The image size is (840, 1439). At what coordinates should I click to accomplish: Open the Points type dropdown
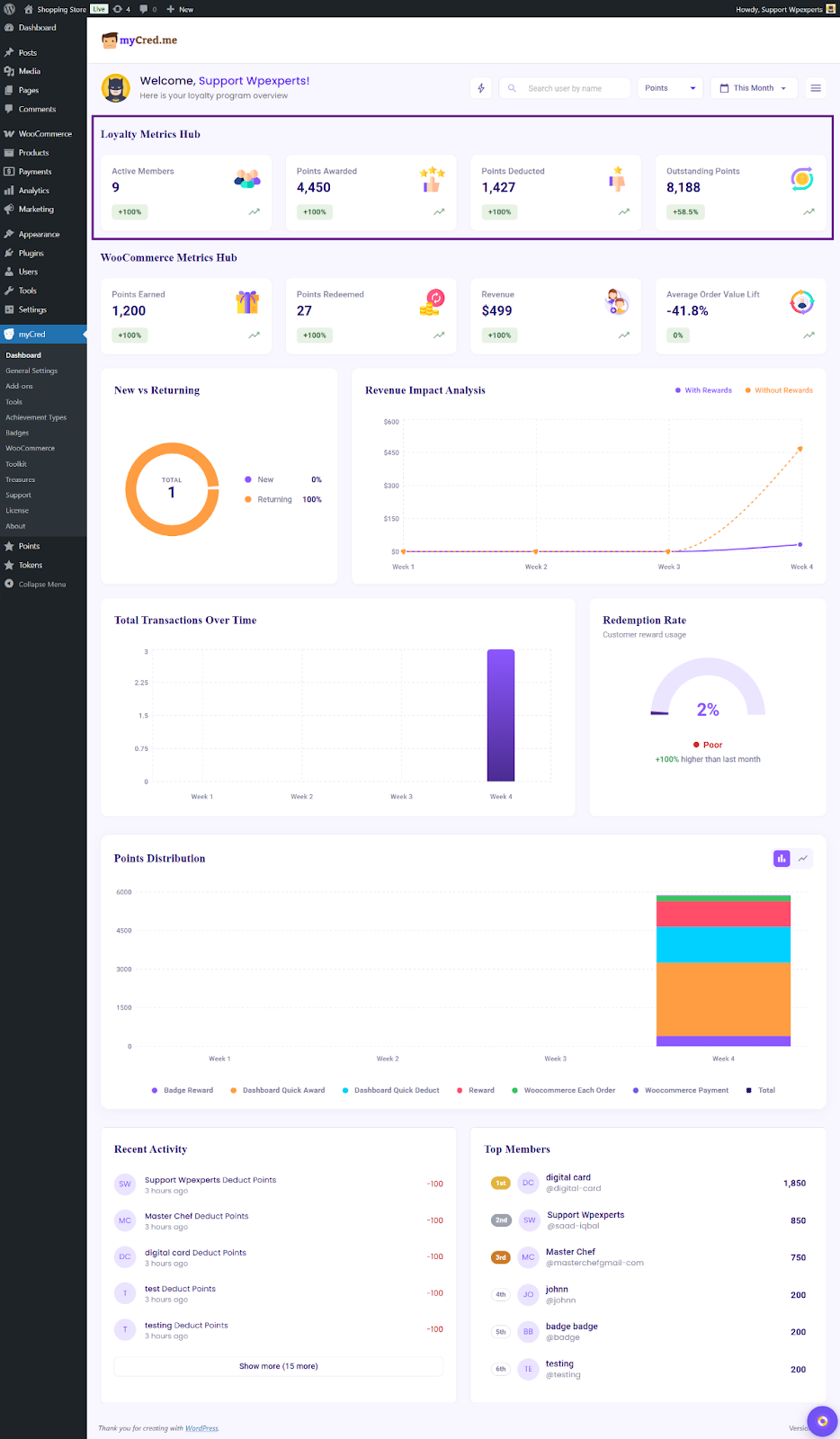click(670, 88)
